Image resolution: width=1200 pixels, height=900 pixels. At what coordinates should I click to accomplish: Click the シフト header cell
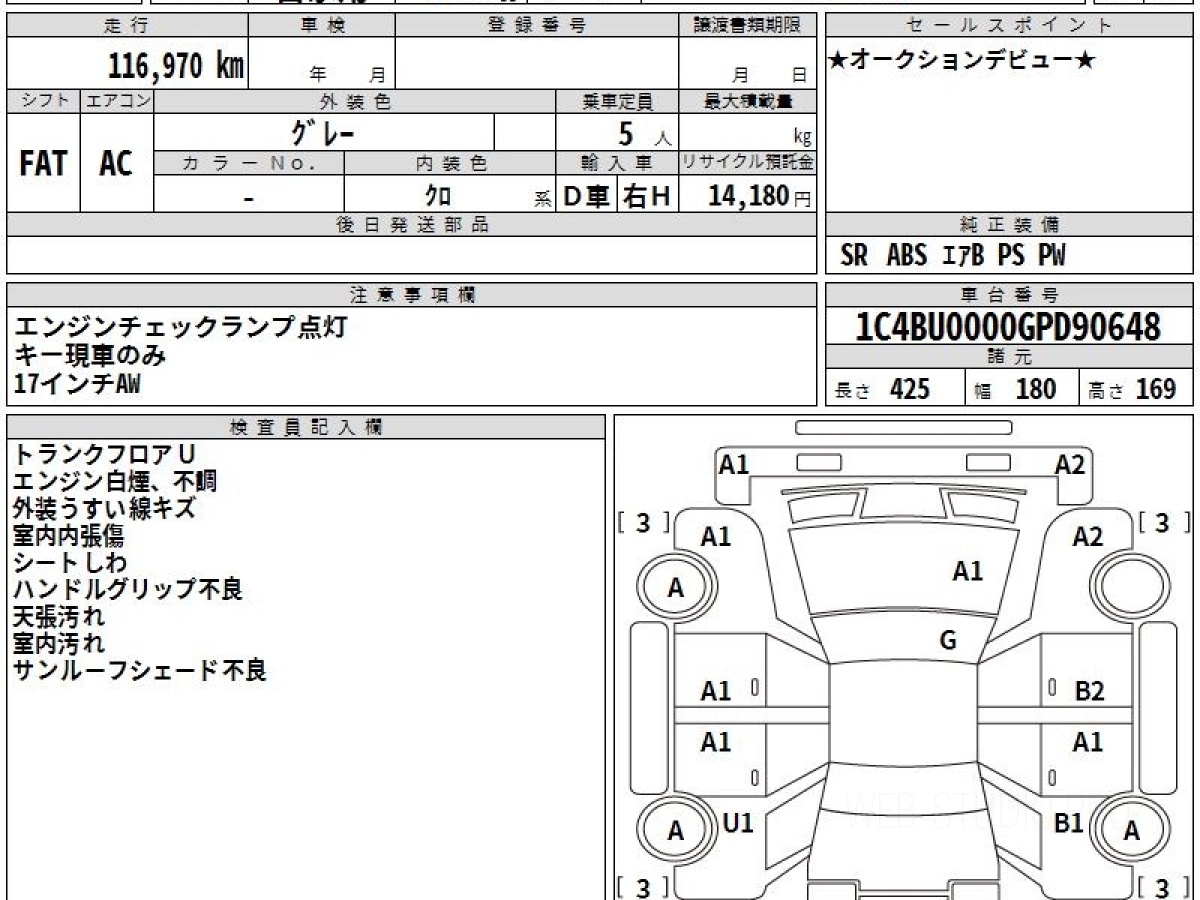(44, 101)
